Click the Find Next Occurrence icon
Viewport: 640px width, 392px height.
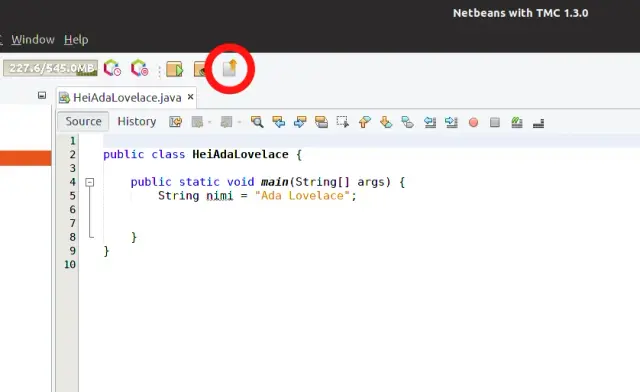click(300, 122)
